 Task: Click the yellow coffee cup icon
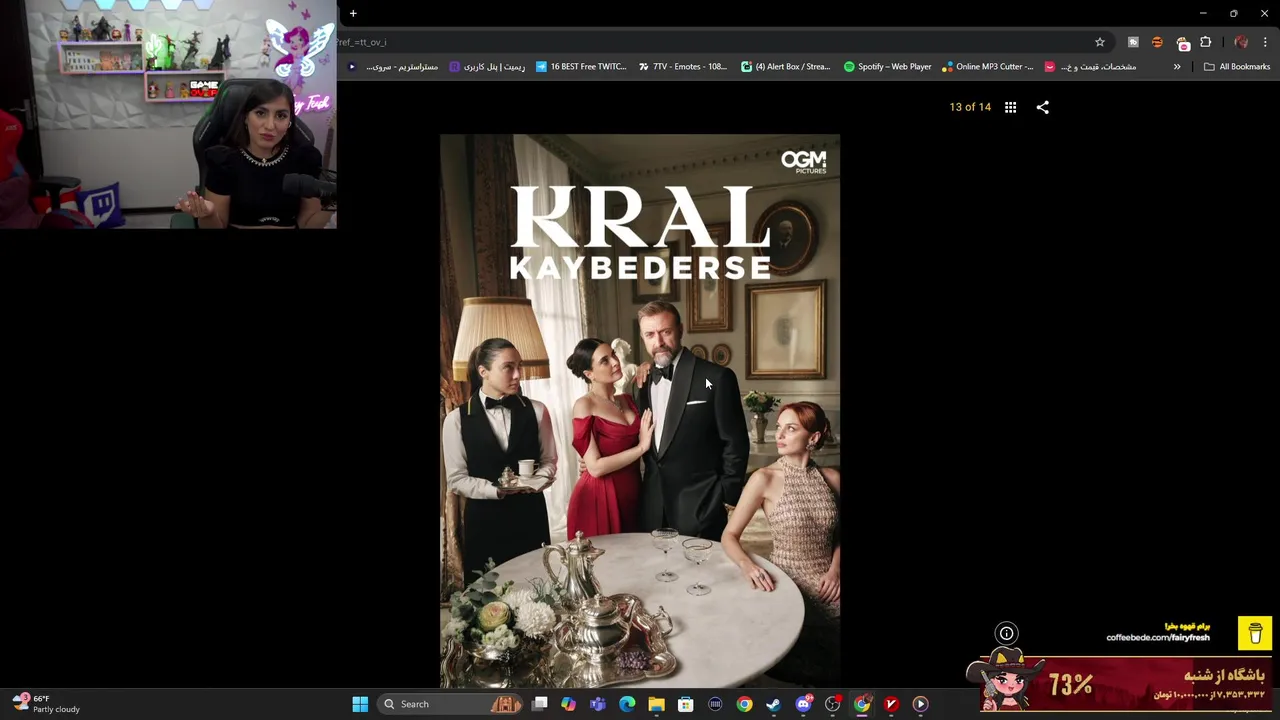[1255, 633]
